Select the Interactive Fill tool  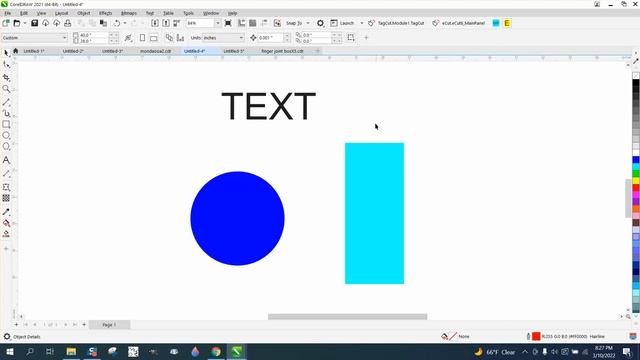pos(6,223)
